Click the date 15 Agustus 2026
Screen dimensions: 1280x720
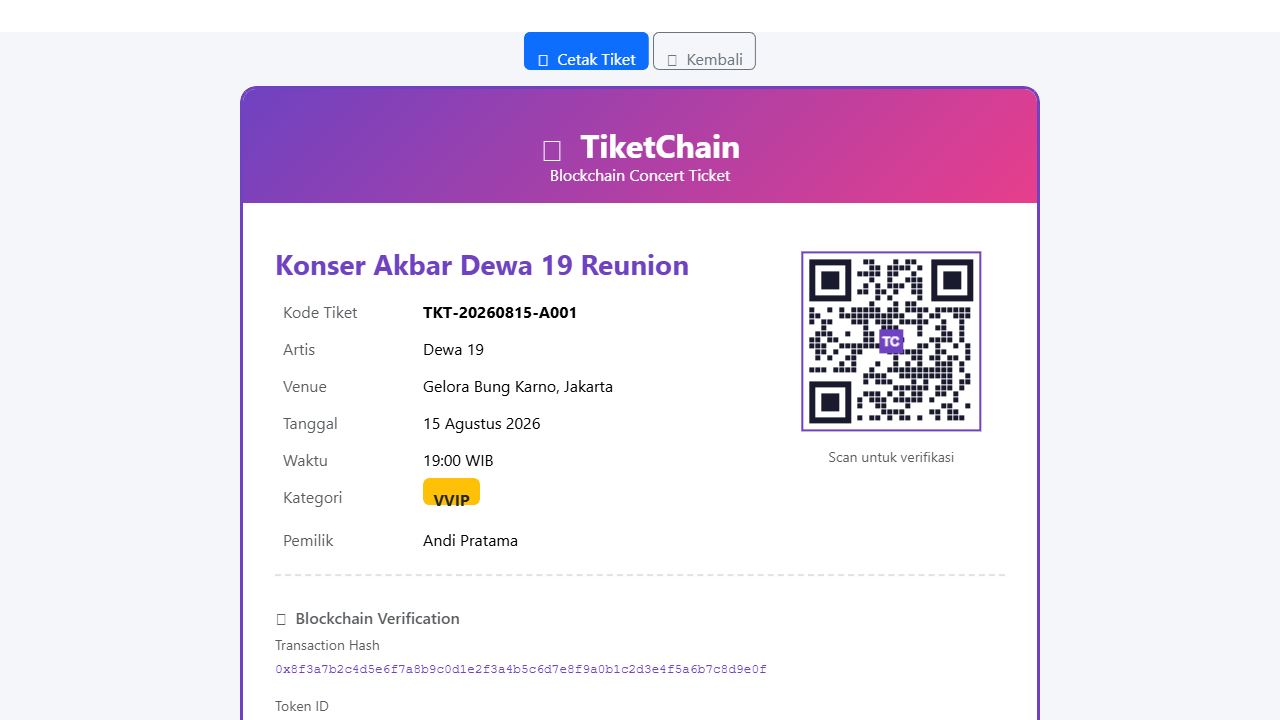coord(481,423)
